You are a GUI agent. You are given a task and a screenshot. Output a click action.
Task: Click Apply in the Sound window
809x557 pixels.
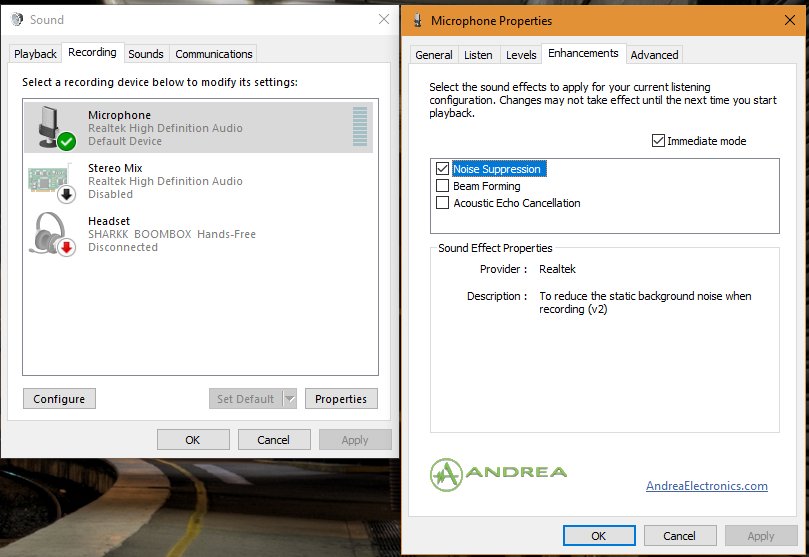point(355,440)
